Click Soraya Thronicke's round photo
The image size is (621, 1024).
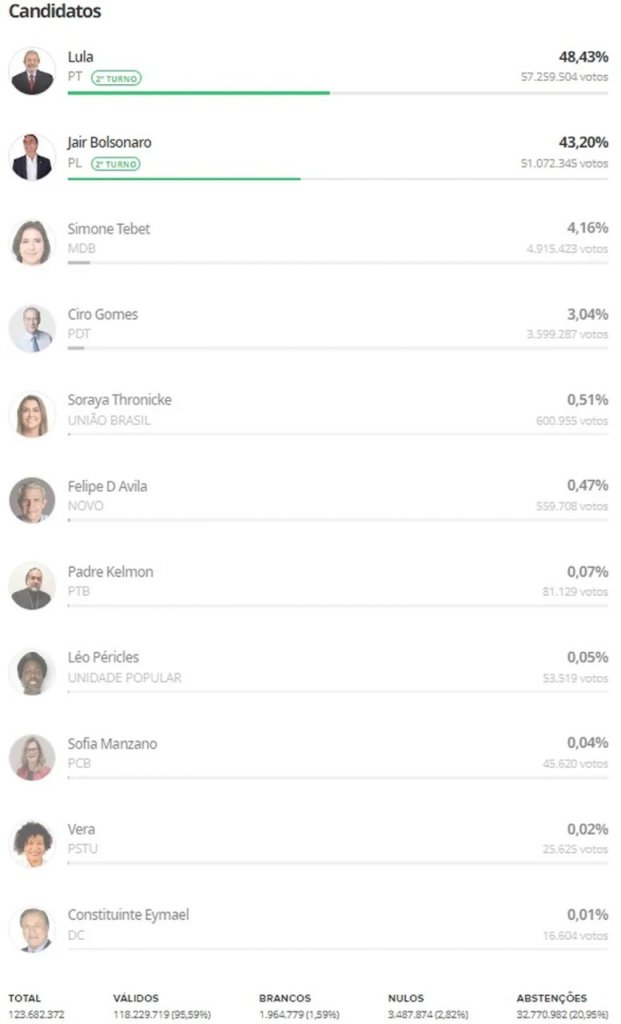(x=32, y=415)
